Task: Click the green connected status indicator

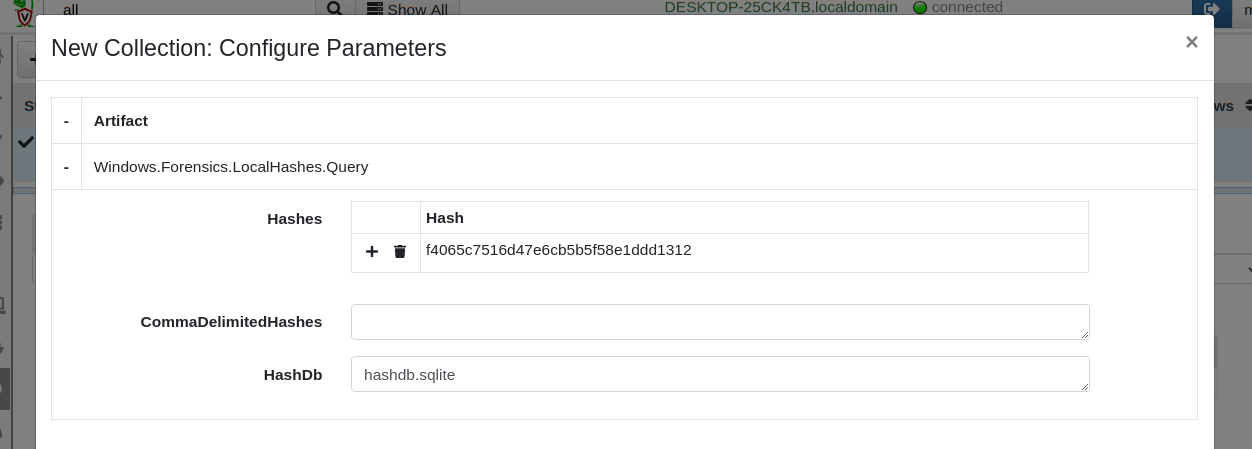Action: click(920, 8)
